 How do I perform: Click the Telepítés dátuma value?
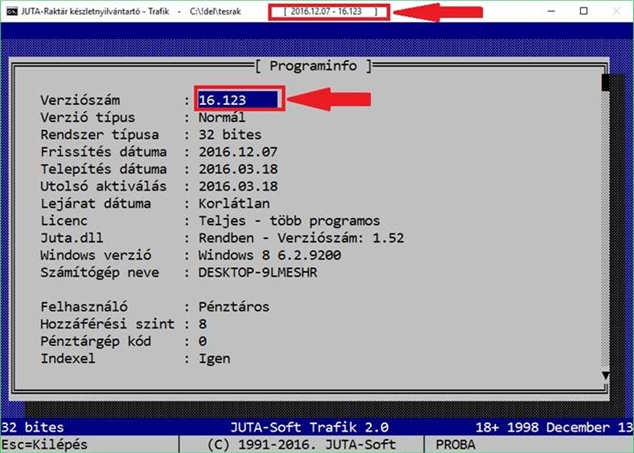tap(238, 169)
